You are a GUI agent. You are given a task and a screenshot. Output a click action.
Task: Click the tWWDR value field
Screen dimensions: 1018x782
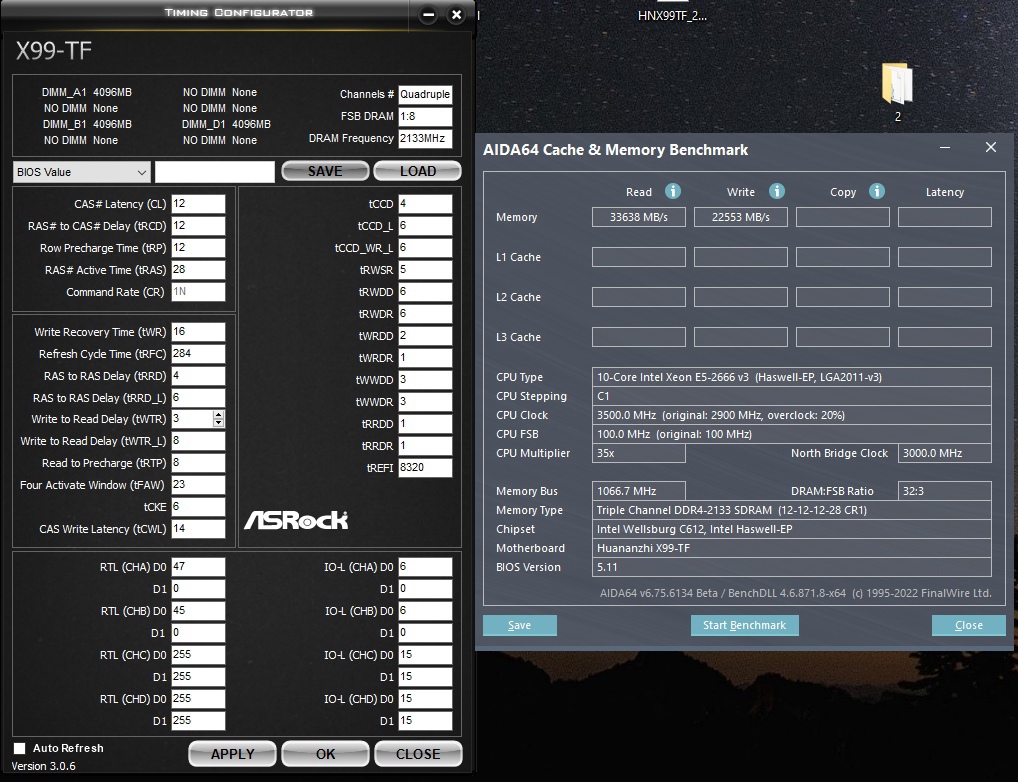pyautogui.click(x=425, y=402)
